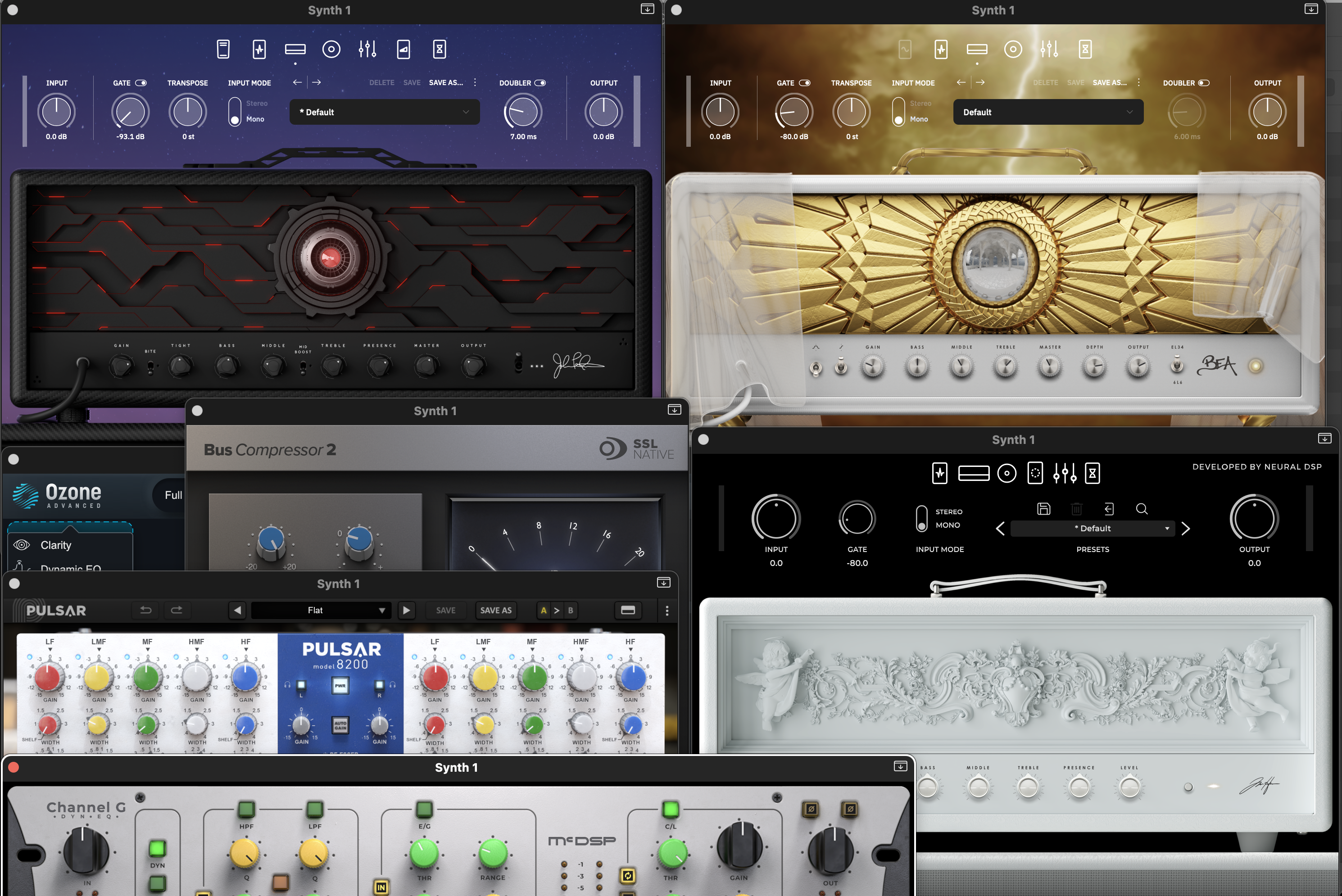Toggle GATE switch in purple amp window
The height and width of the screenshot is (896, 1342).
click(x=141, y=83)
